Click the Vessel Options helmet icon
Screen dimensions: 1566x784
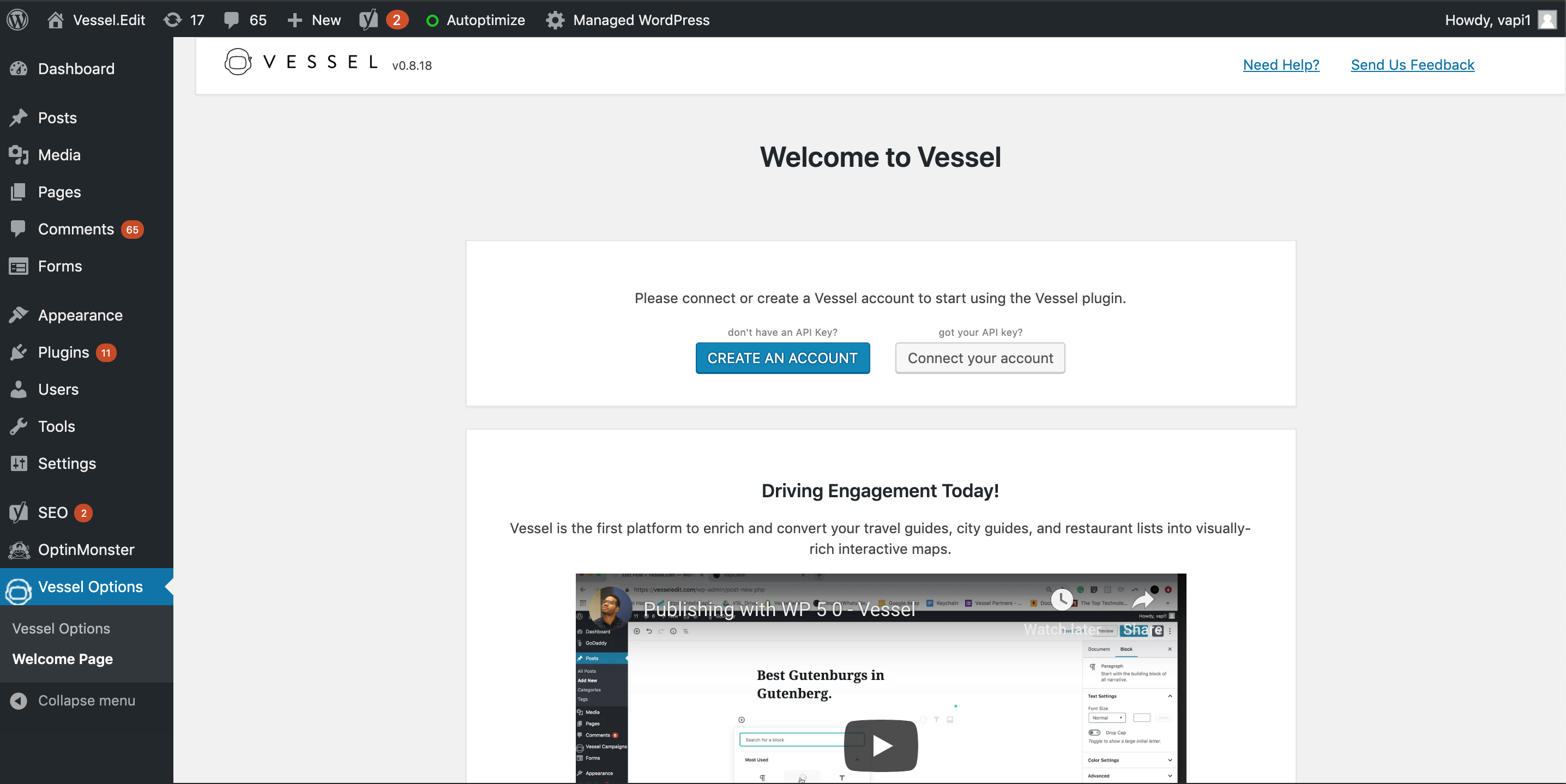[x=18, y=591]
